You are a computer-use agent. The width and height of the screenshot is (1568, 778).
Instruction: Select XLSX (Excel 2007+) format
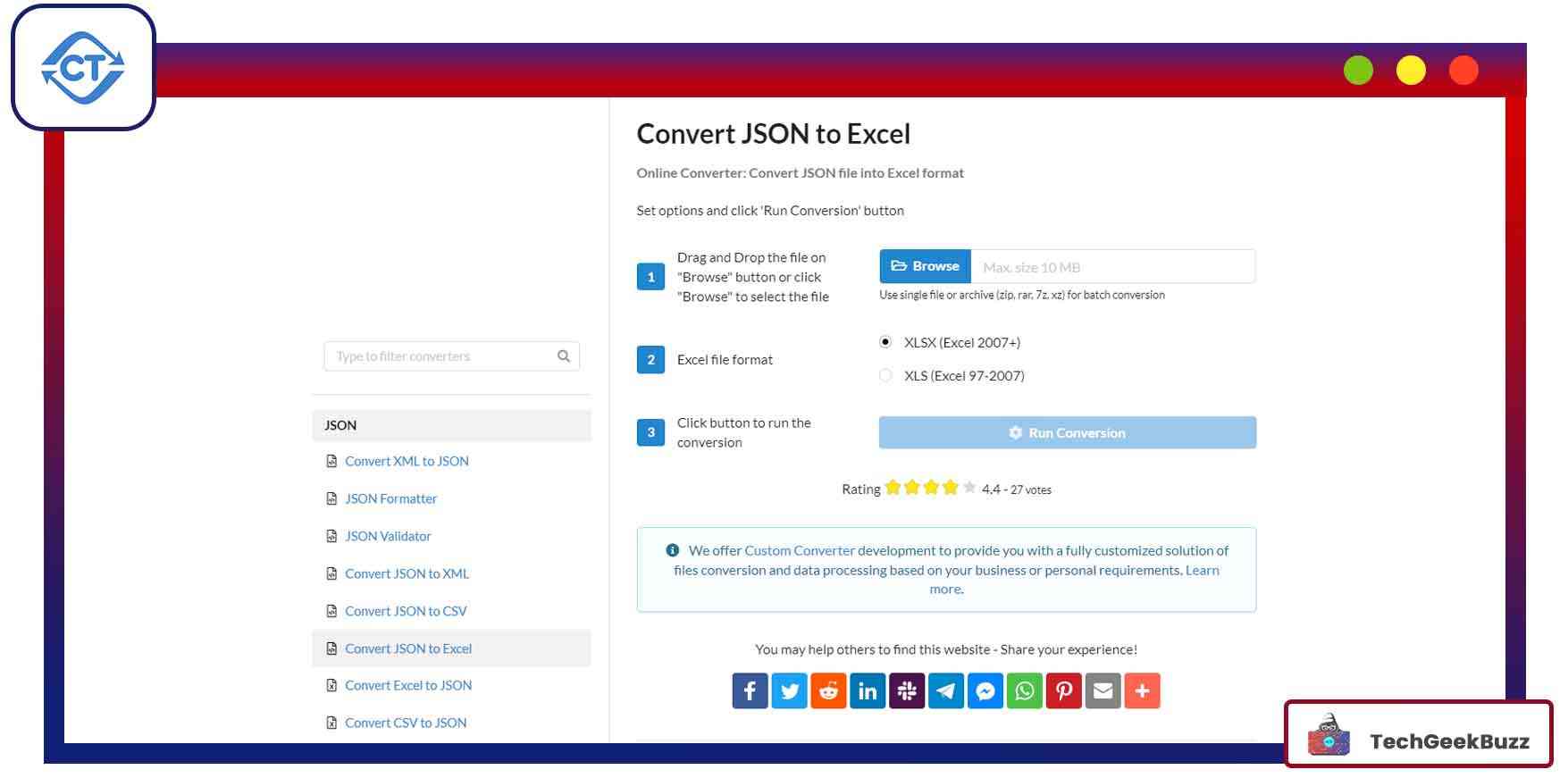click(x=885, y=342)
